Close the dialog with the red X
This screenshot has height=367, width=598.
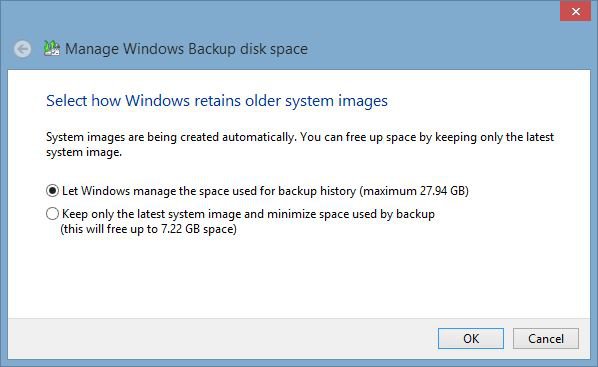coord(575,11)
